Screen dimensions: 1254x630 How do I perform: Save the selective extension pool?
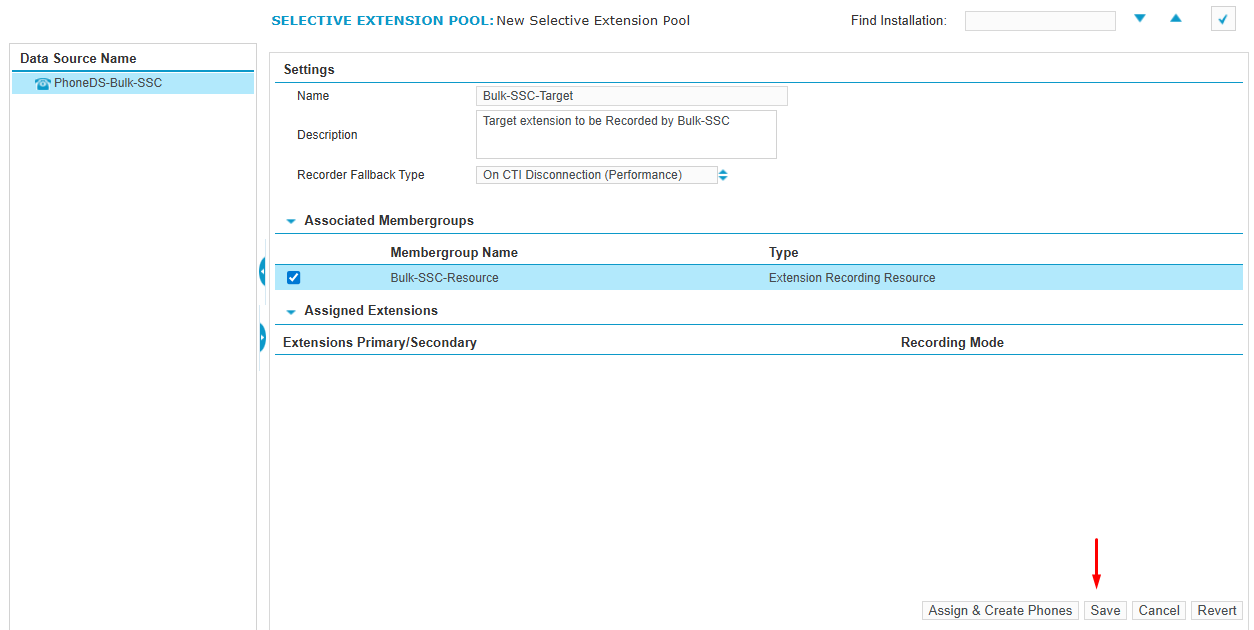(1105, 610)
